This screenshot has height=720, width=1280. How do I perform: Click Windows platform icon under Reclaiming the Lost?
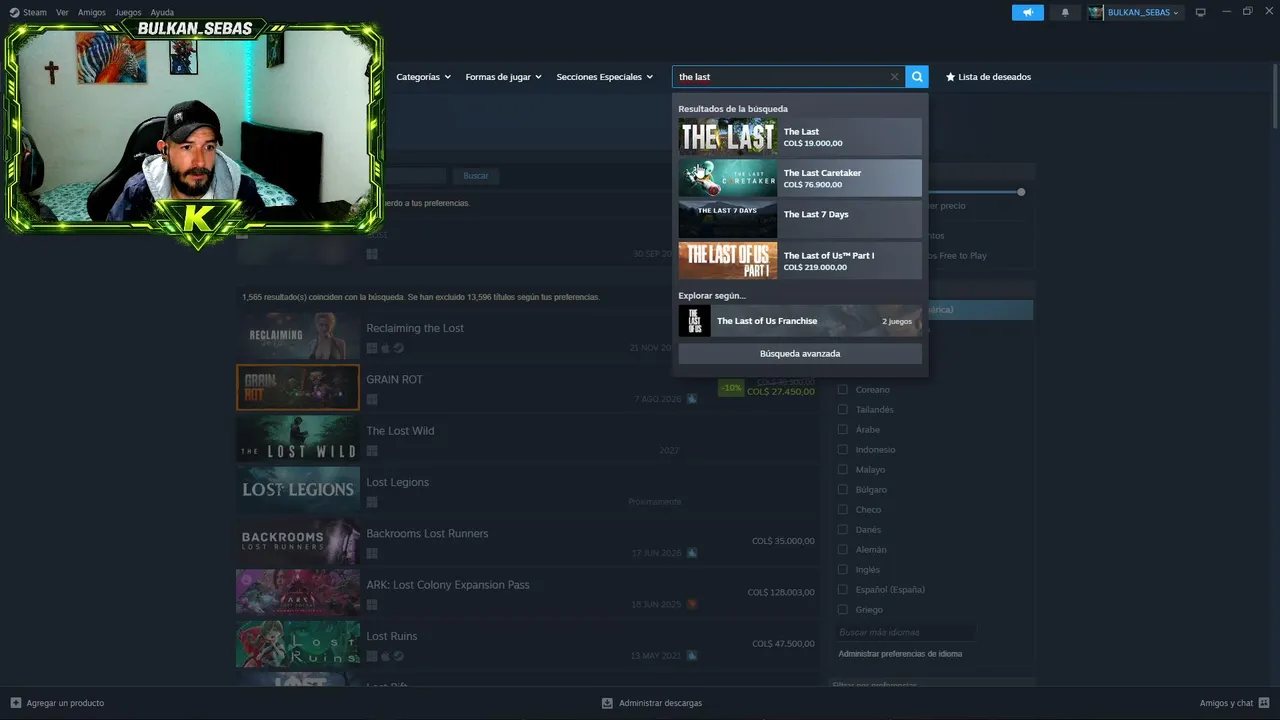point(372,348)
